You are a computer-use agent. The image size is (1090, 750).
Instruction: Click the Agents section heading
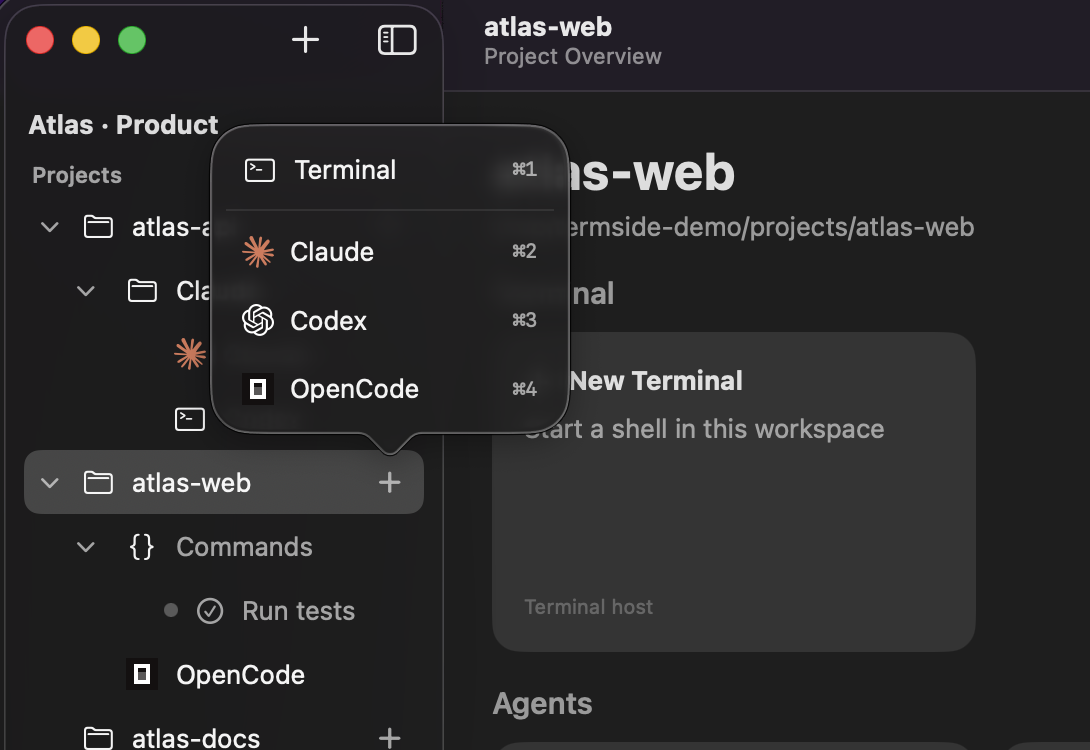pos(542,703)
